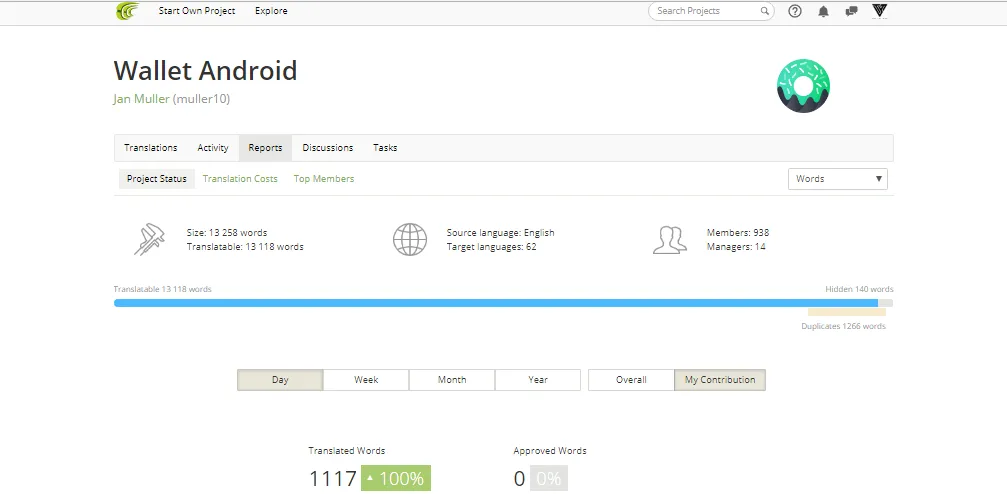This screenshot has height=494, width=1007.
Task: Click 'Members: 938' text
Action: pyautogui.click(x=738, y=233)
